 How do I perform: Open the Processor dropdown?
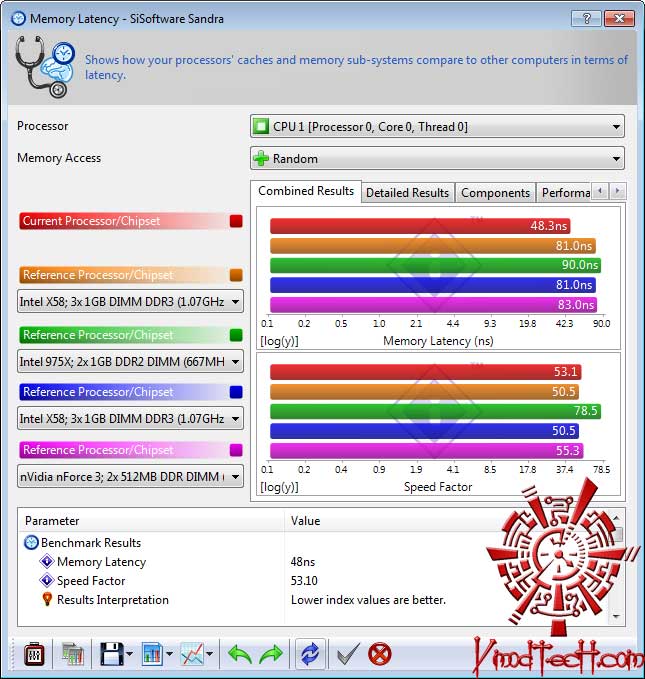[x=437, y=126]
